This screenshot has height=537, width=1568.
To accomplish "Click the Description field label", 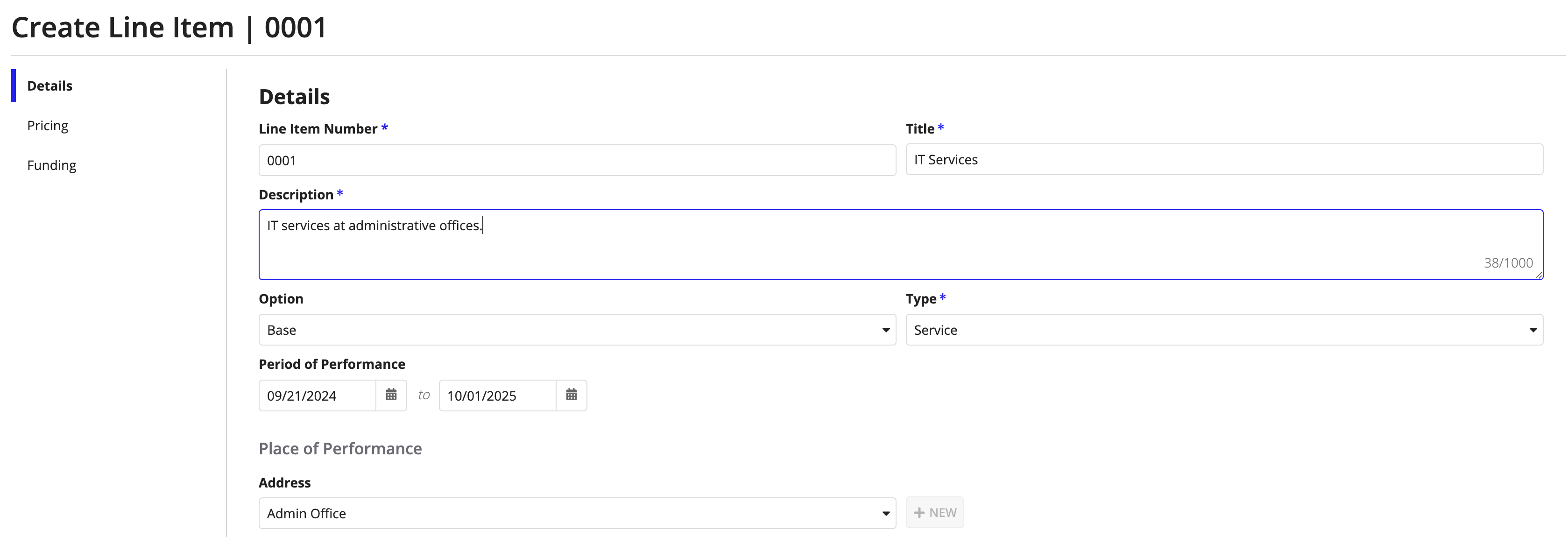I will click(x=296, y=195).
